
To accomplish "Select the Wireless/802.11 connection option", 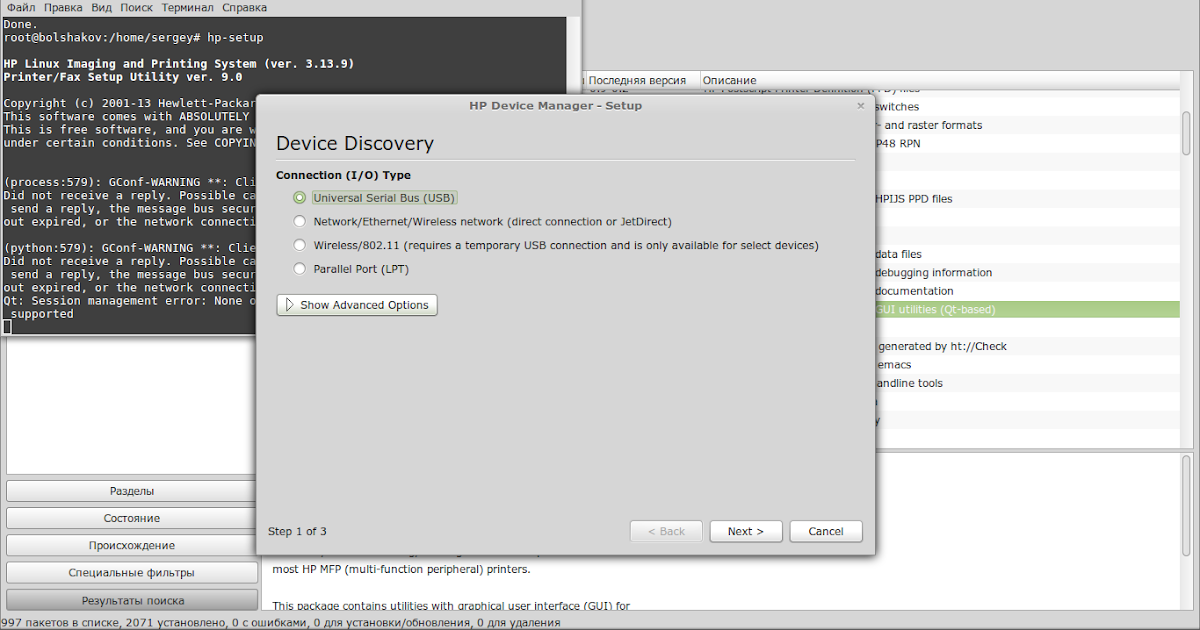I will pos(300,245).
